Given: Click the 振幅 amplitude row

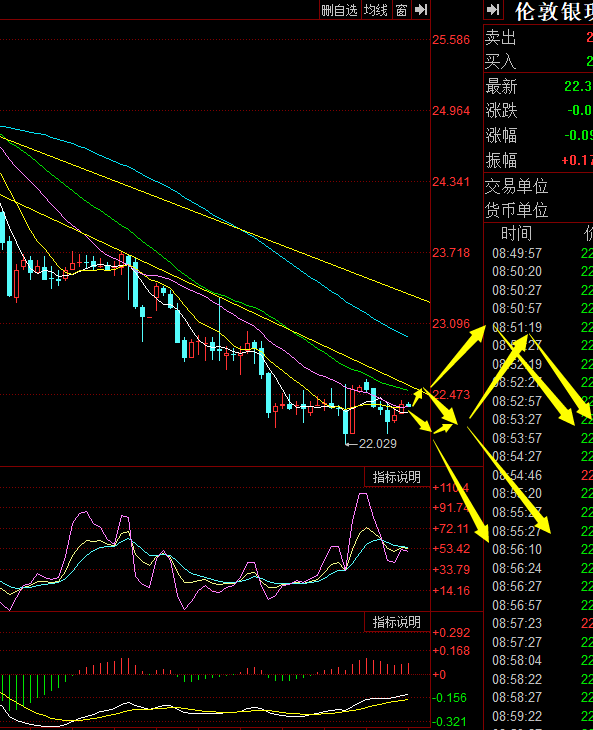Looking at the screenshot, I should click(x=539, y=160).
